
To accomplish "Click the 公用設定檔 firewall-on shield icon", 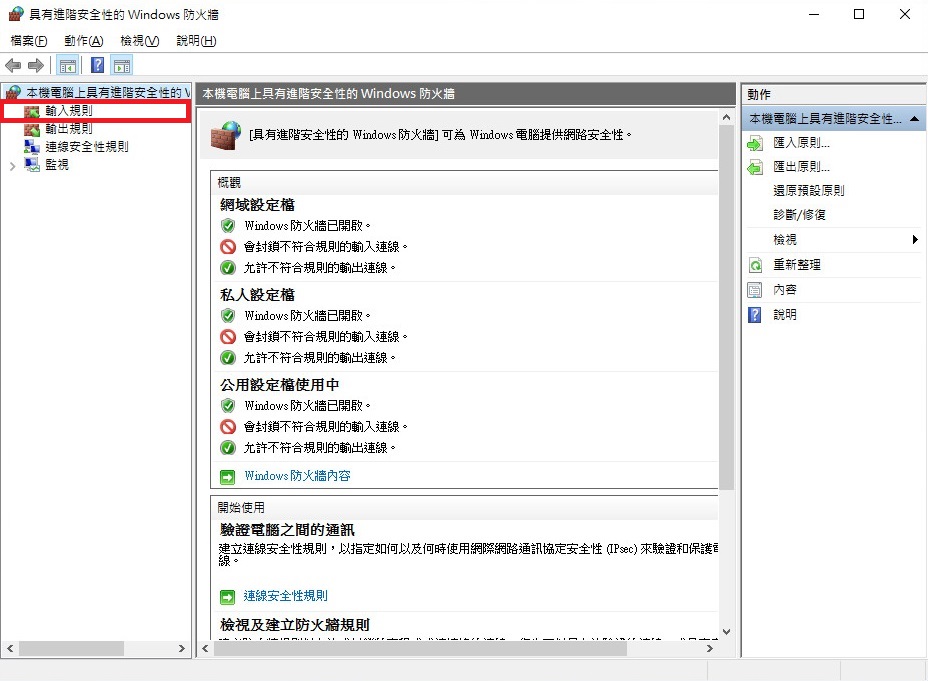I will (x=228, y=405).
